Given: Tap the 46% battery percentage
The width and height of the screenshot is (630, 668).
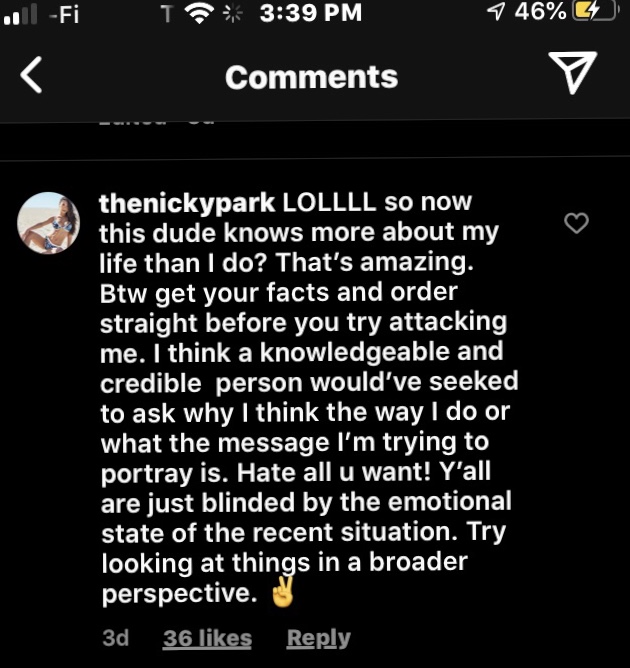Looking at the screenshot, I should (x=540, y=13).
